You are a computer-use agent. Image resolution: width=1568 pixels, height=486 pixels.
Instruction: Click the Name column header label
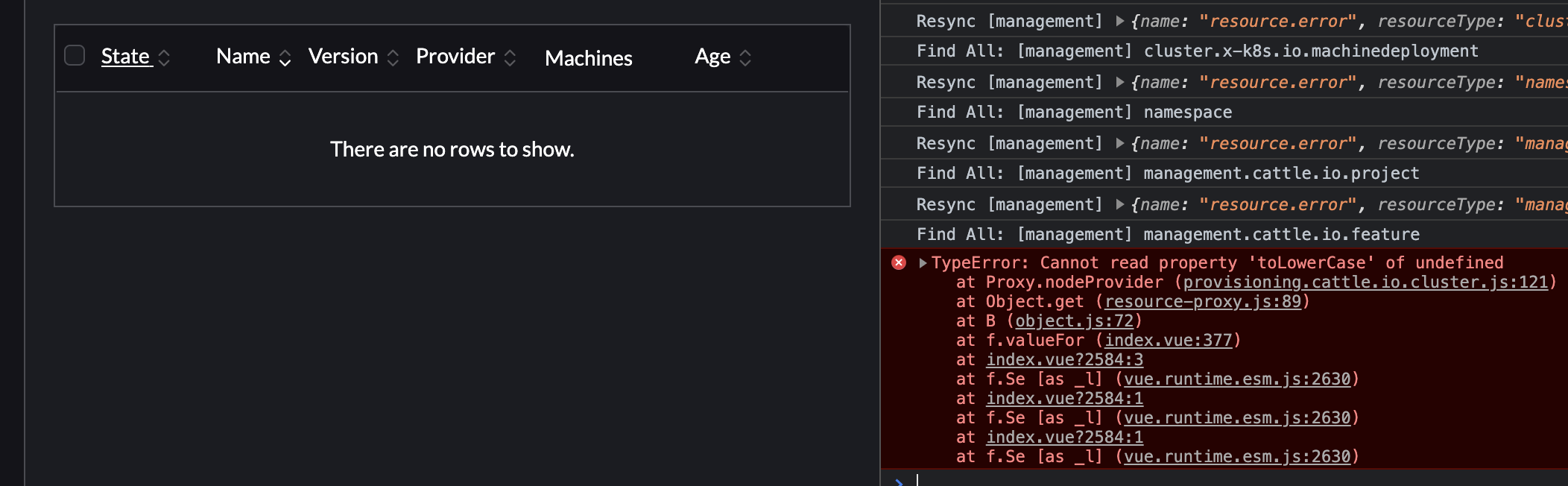(243, 55)
